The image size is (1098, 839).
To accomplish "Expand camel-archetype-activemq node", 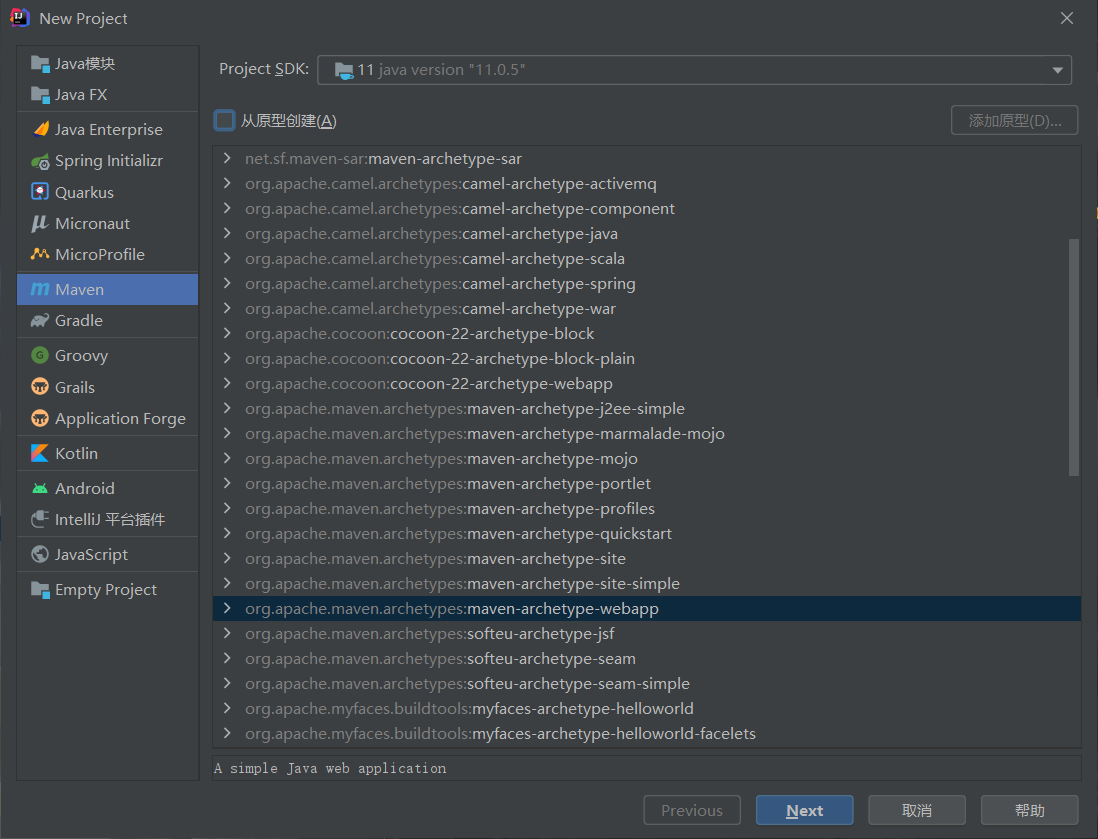I will [x=227, y=183].
